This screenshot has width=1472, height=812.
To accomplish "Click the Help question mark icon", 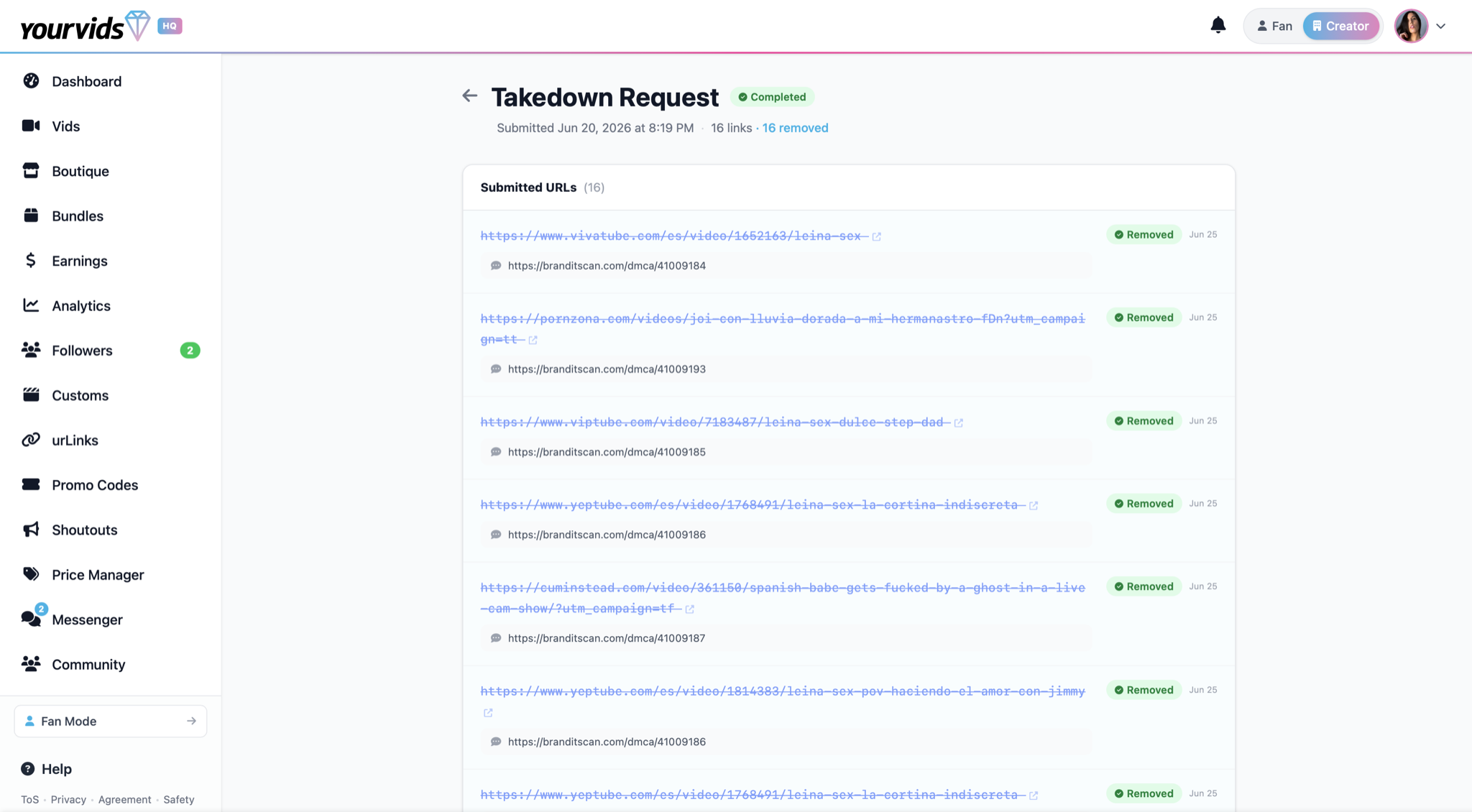I will click(27, 769).
